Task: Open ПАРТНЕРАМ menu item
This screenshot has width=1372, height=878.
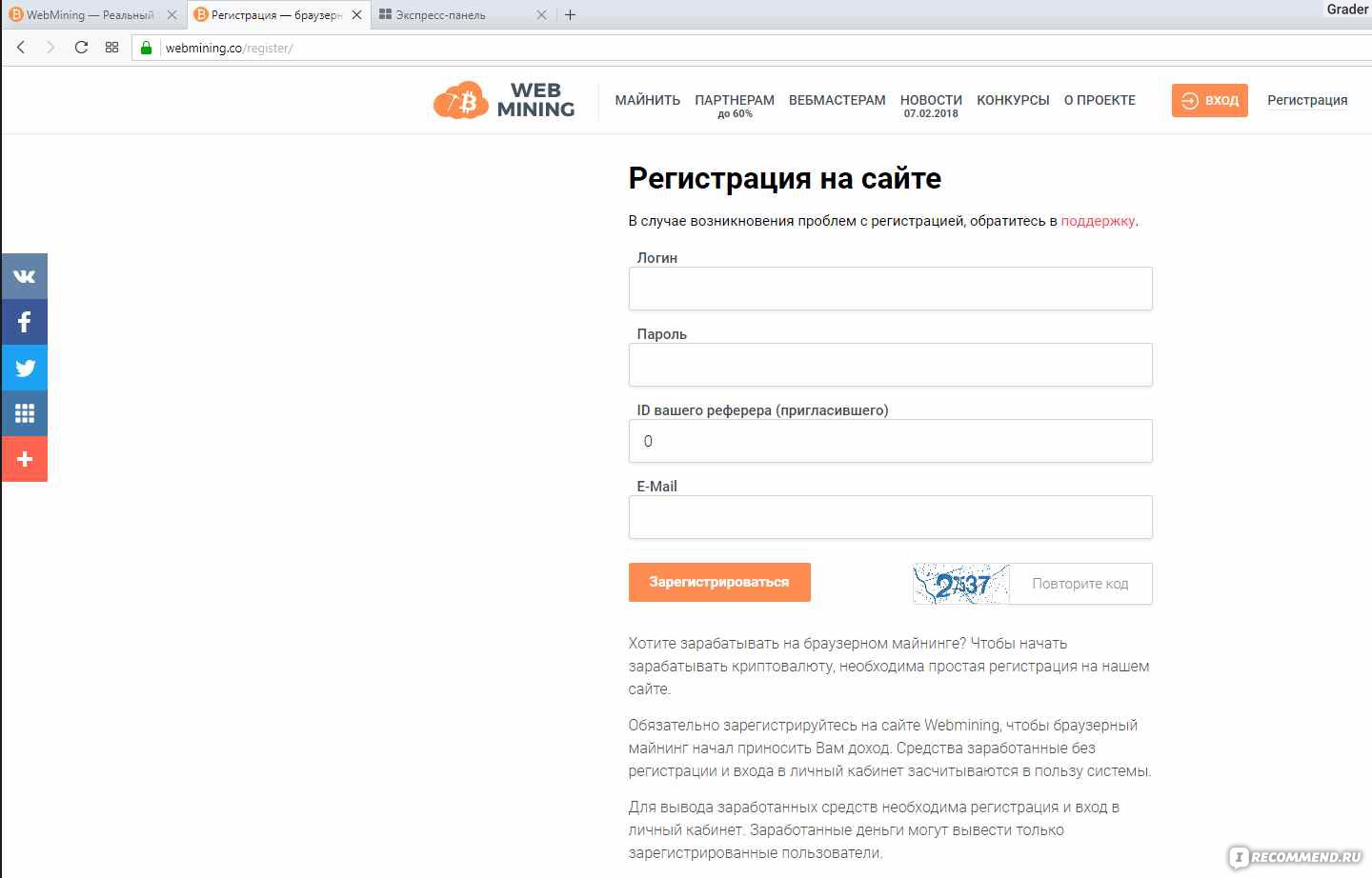Action: [735, 100]
